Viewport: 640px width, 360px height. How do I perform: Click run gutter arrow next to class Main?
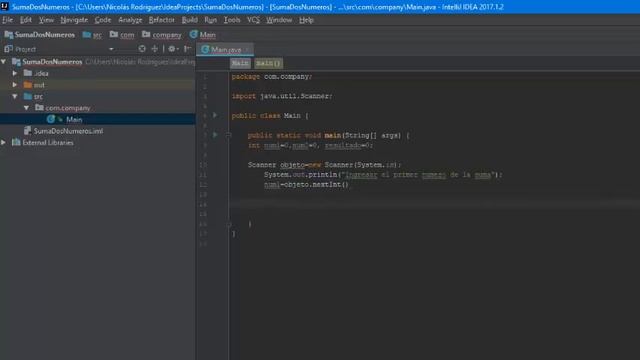point(215,116)
